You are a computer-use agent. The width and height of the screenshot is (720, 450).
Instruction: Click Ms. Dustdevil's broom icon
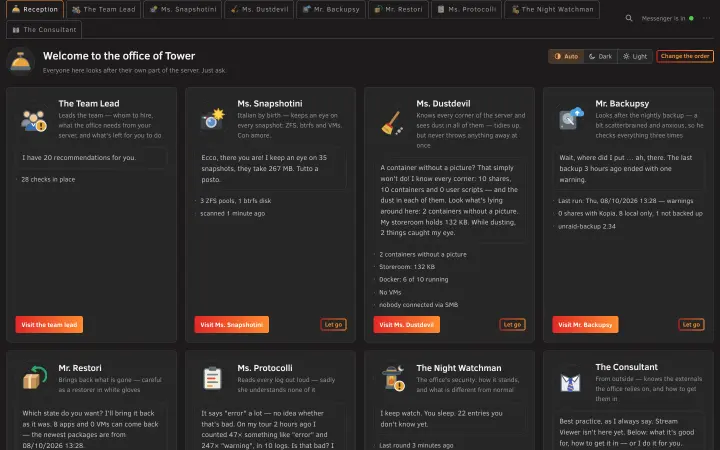pos(392,123)
